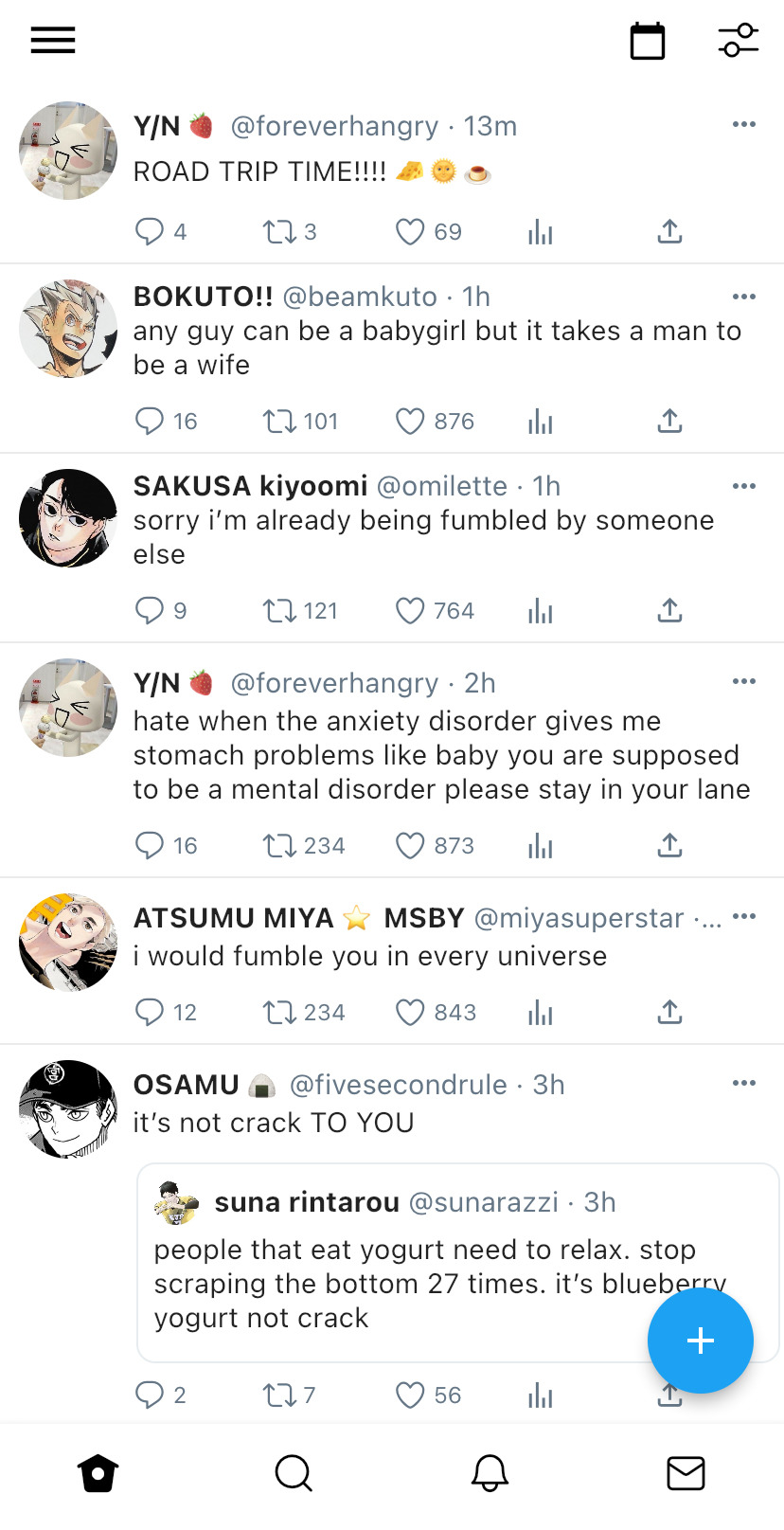Open the Messages envelope tab
This screenshot has width=784, height=1530.
point(686,1473)
